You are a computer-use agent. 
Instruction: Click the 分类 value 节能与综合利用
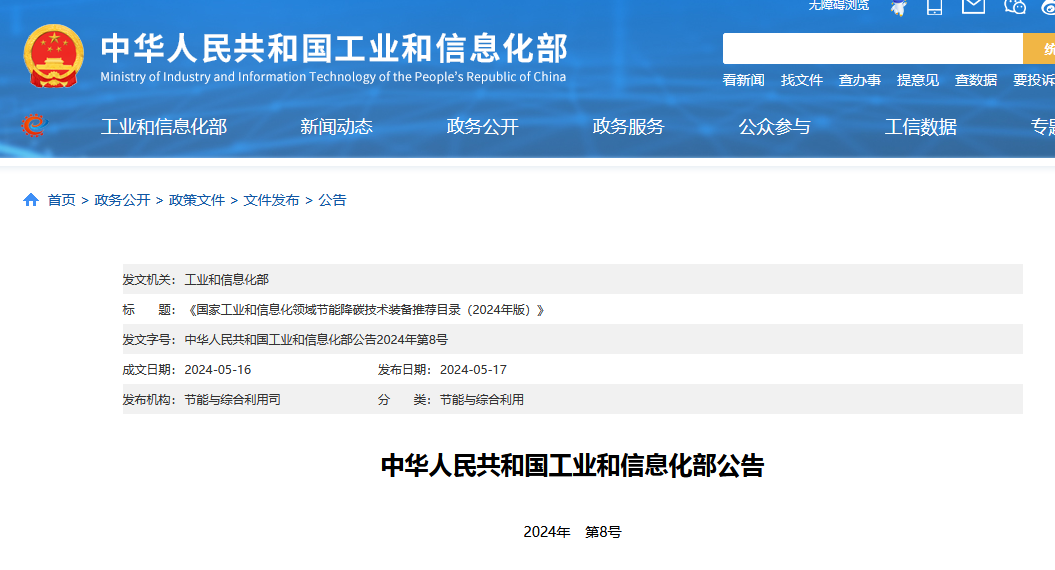[x=482, y=400]
